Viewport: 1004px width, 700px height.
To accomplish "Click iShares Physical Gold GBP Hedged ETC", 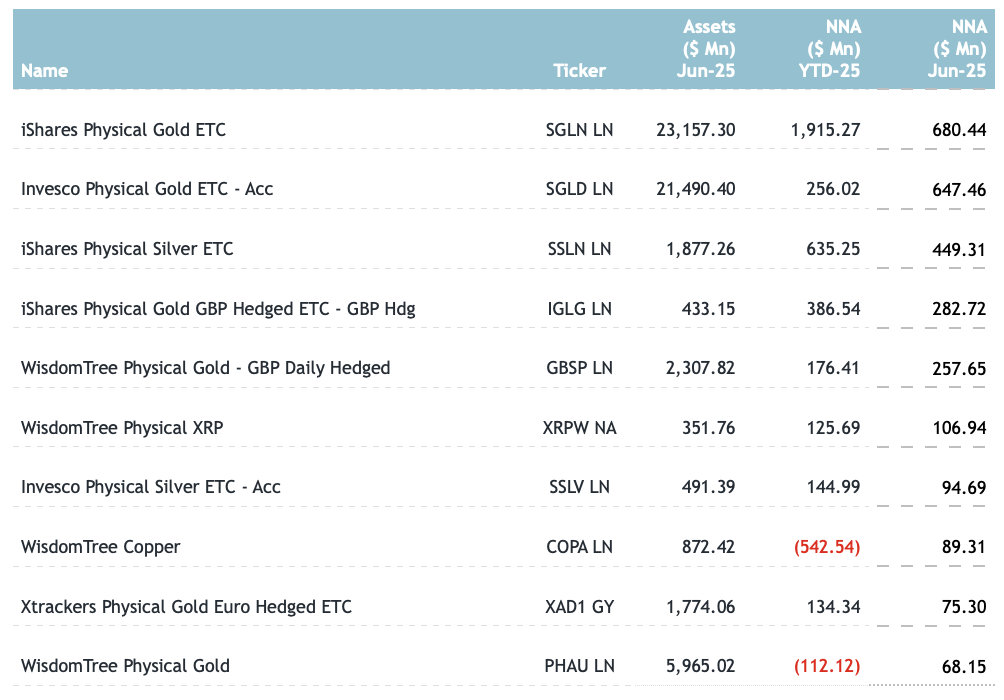I will [x=218, y=309].
